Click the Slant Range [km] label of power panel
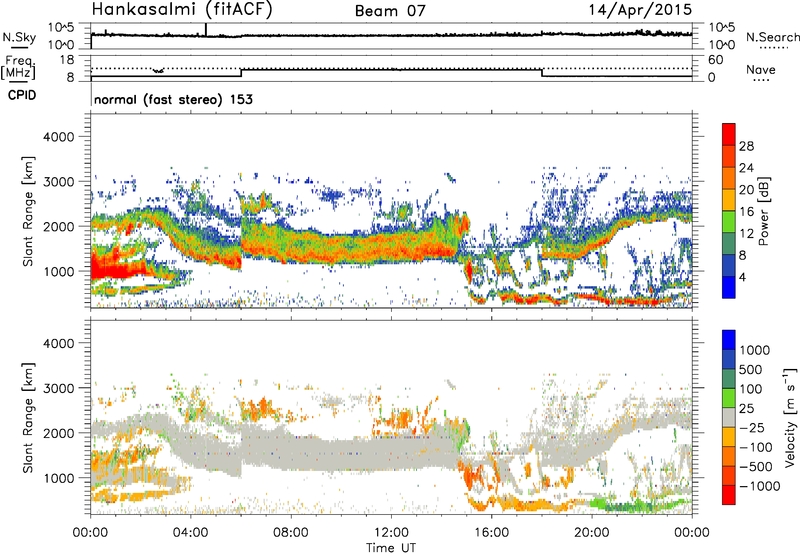The width and height of the screenshot is (800, 554). point(28,211)
